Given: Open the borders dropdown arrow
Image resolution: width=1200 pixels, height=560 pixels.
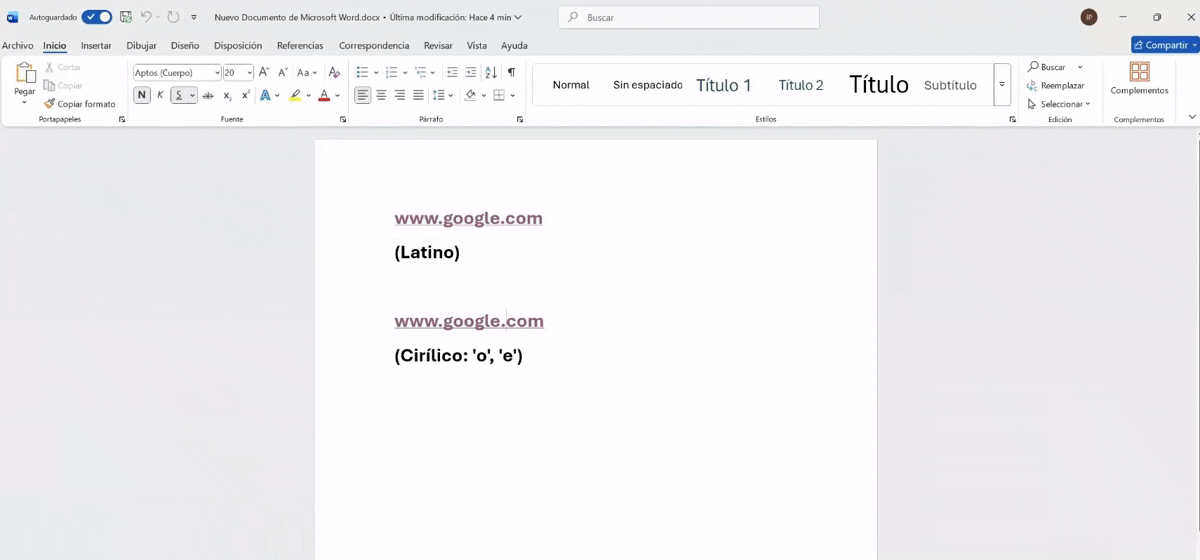Looking at the screenshot, I should point(513,96).
